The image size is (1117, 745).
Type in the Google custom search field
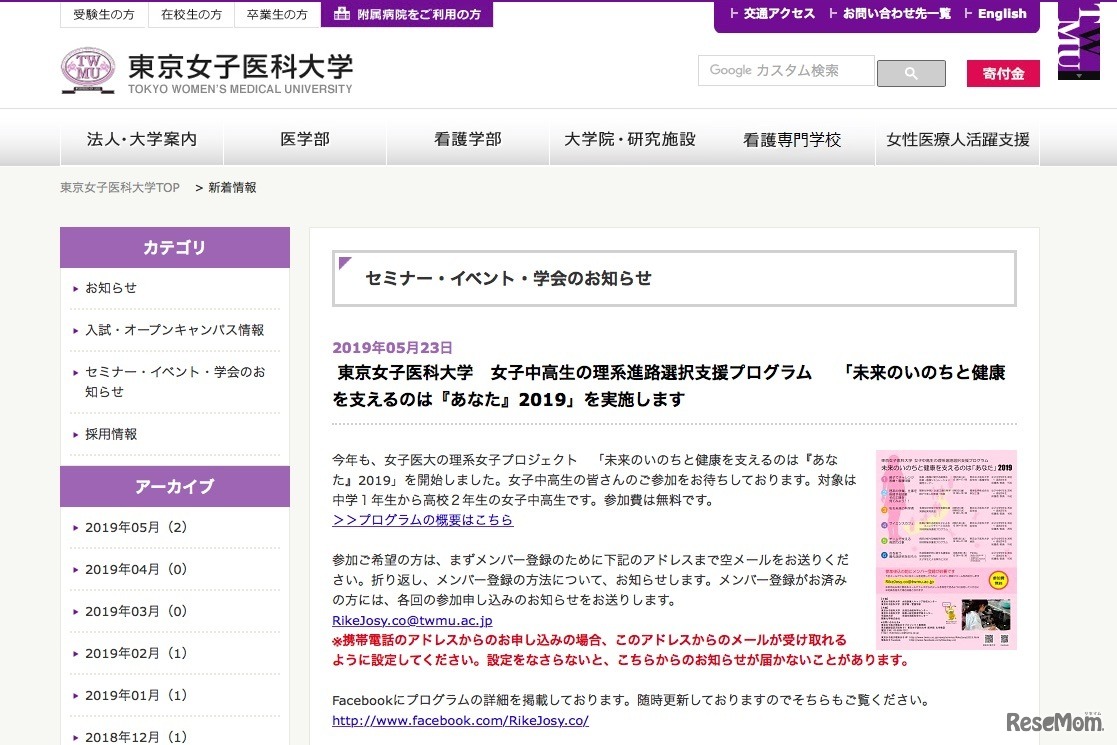(x=786, y=71)
